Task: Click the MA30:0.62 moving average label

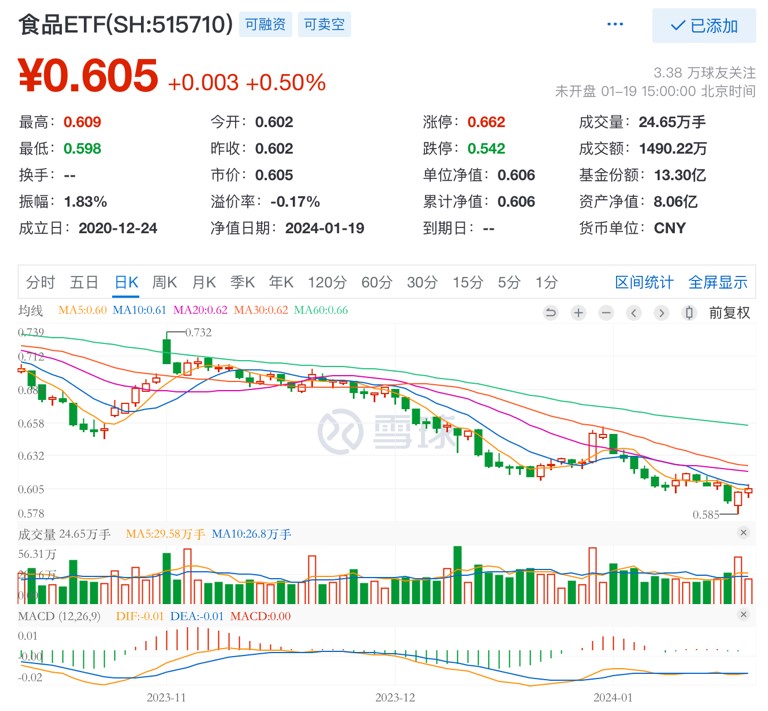Action: [x=261, y=310]
